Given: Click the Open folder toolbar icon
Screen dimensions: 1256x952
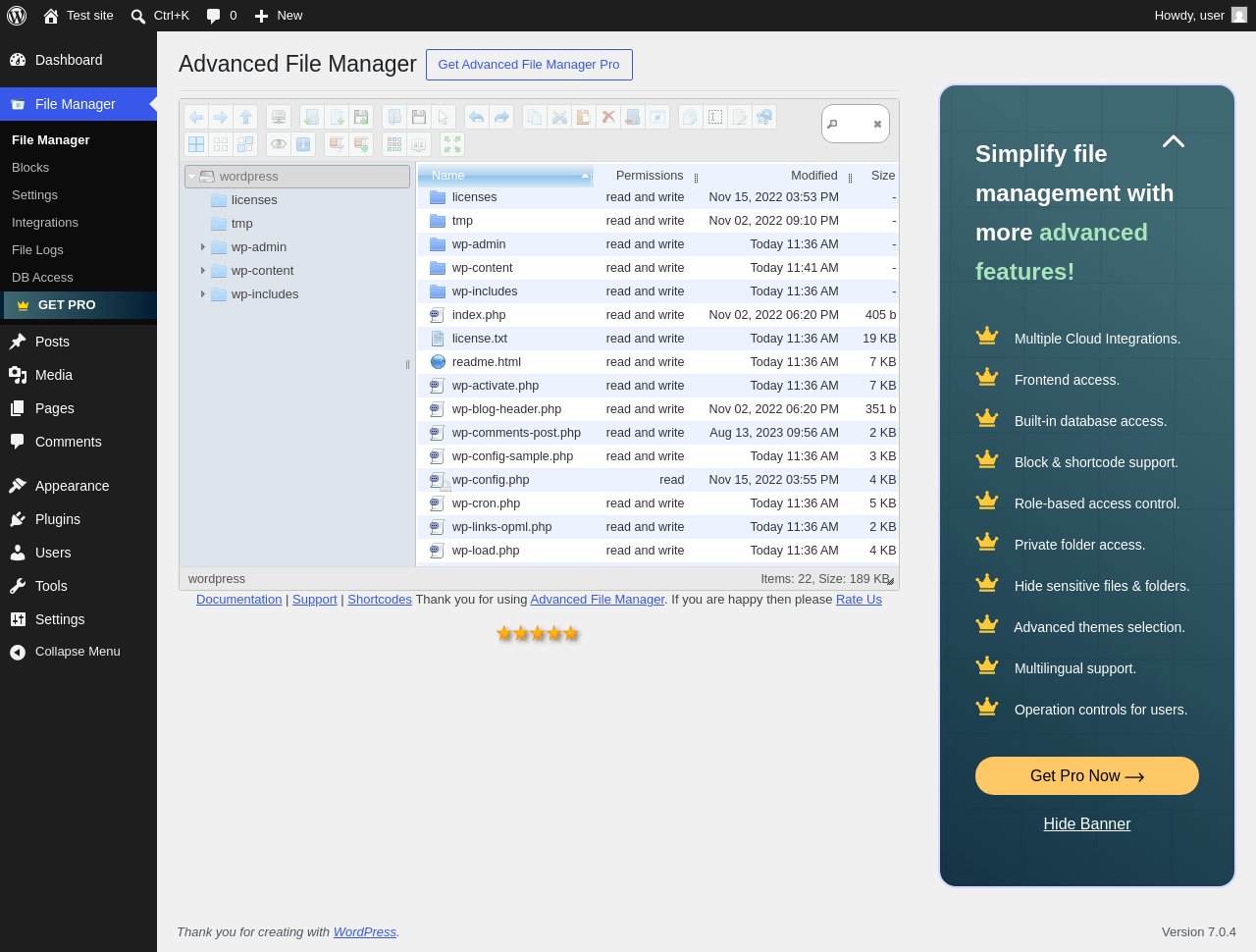Looking at the screenshot, I should (x=394, y=117).
